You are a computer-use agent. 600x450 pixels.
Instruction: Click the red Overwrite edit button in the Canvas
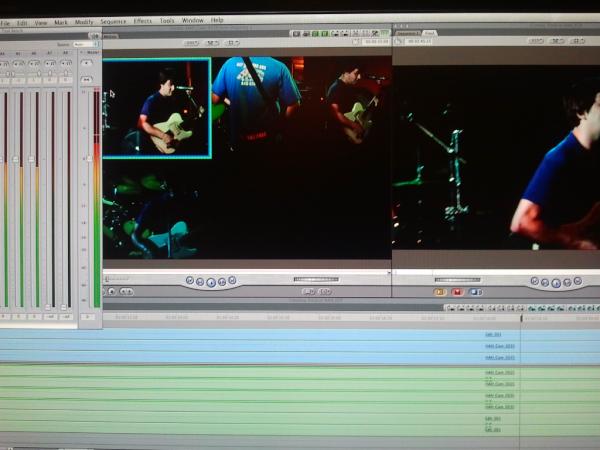[457, 292]
